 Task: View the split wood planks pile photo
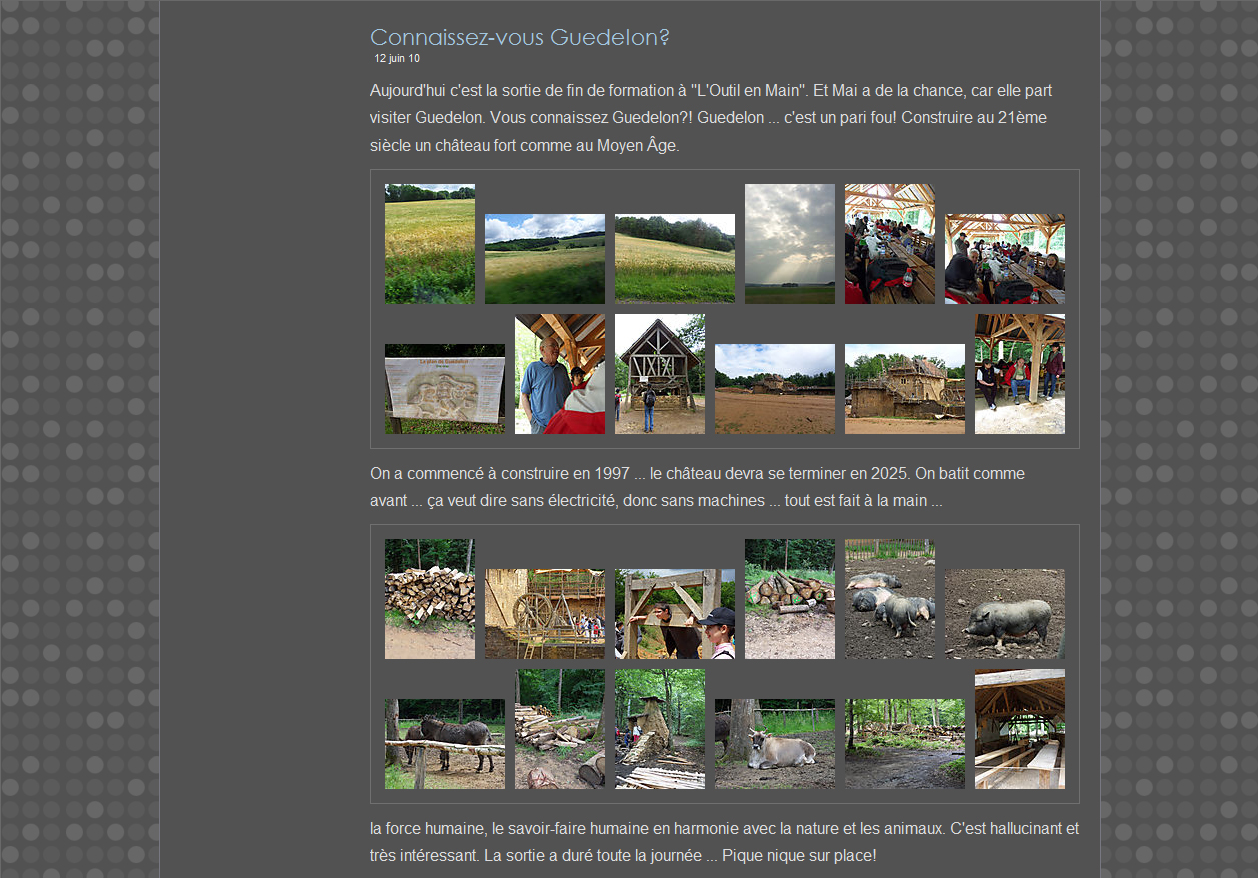[x=559, y=728]
